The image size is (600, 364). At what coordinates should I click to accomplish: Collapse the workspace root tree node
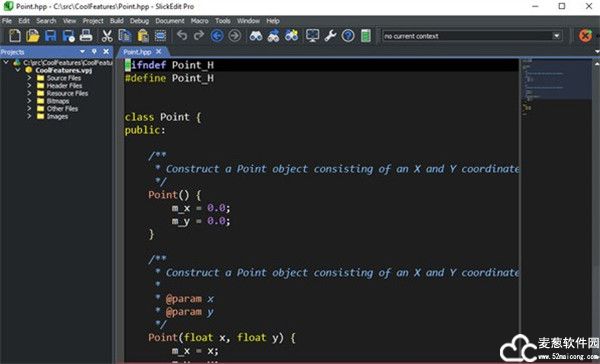click(6, 62)
